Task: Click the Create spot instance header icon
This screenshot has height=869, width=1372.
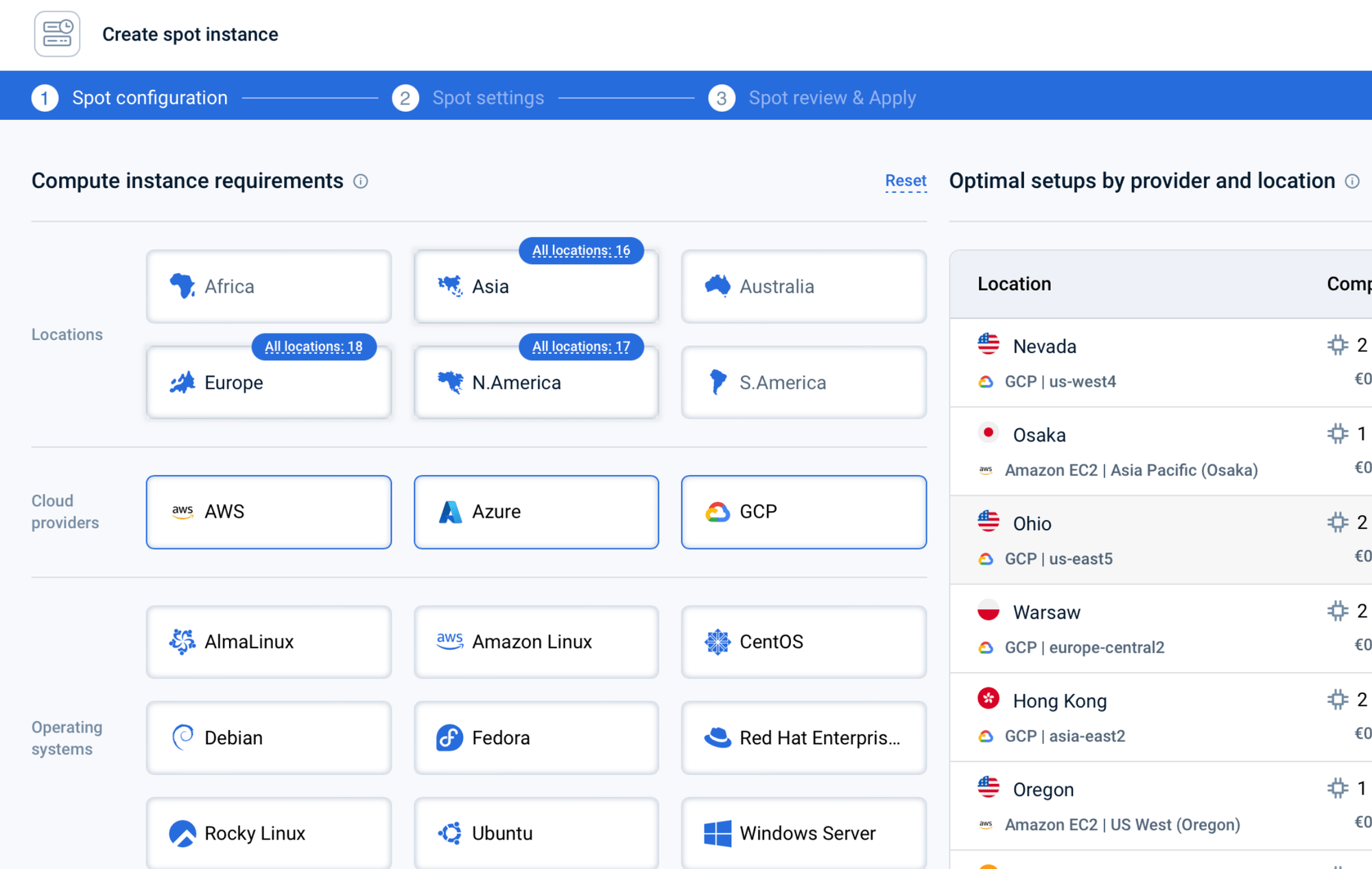Action: tap(57, 33)
